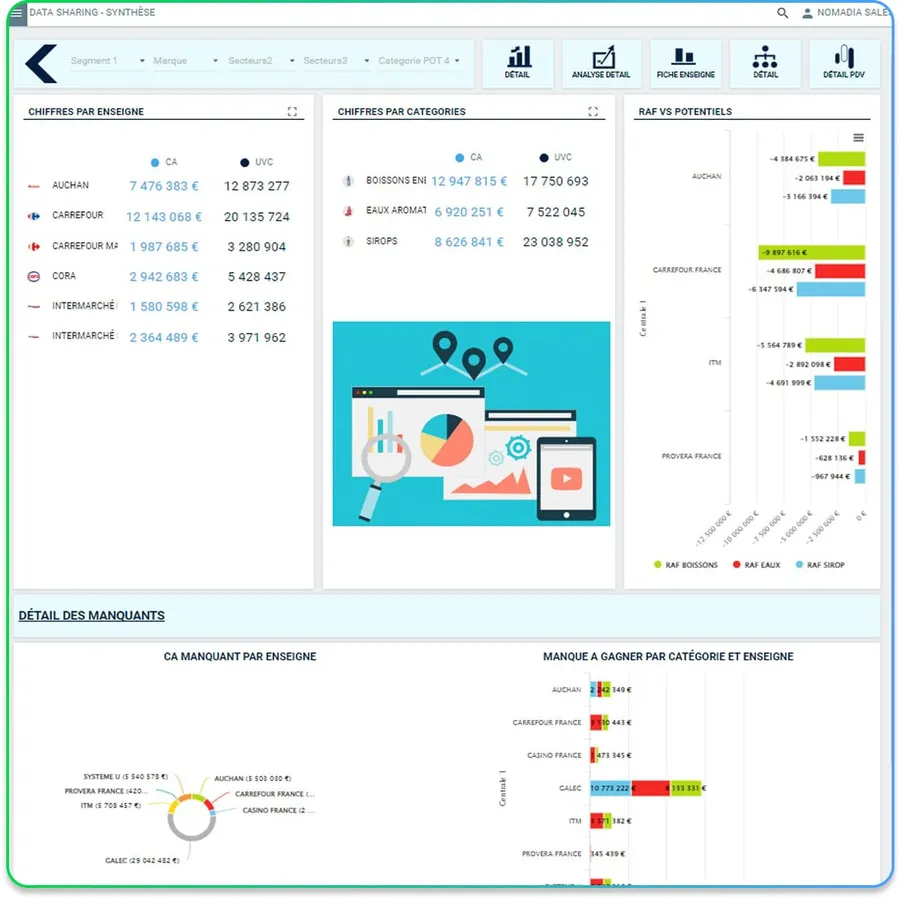Open the Détail PDV button
Screen dimensions: 900x899
[843, 63]
